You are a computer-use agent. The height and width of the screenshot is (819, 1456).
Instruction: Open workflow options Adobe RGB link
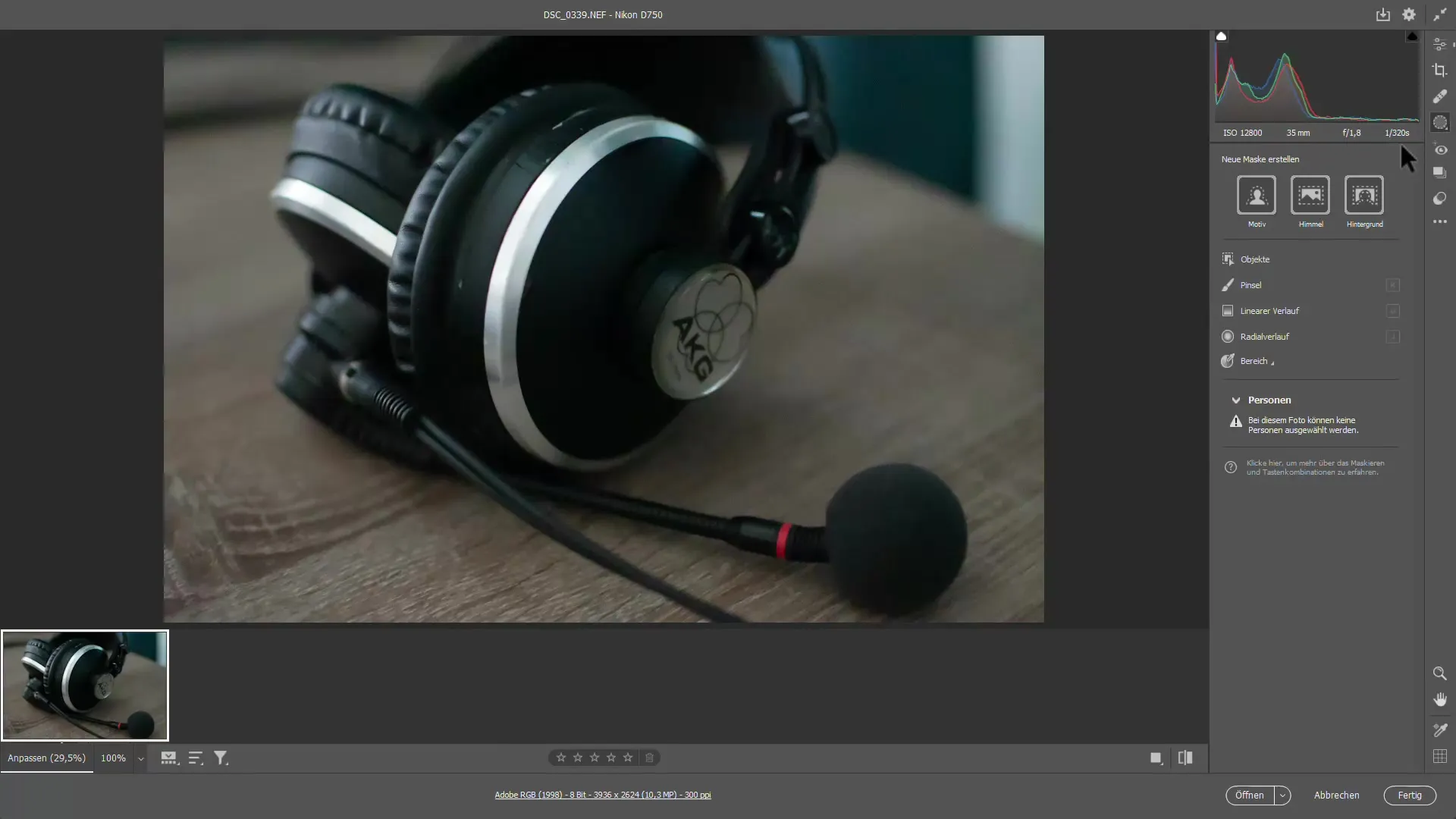(603, 795)
